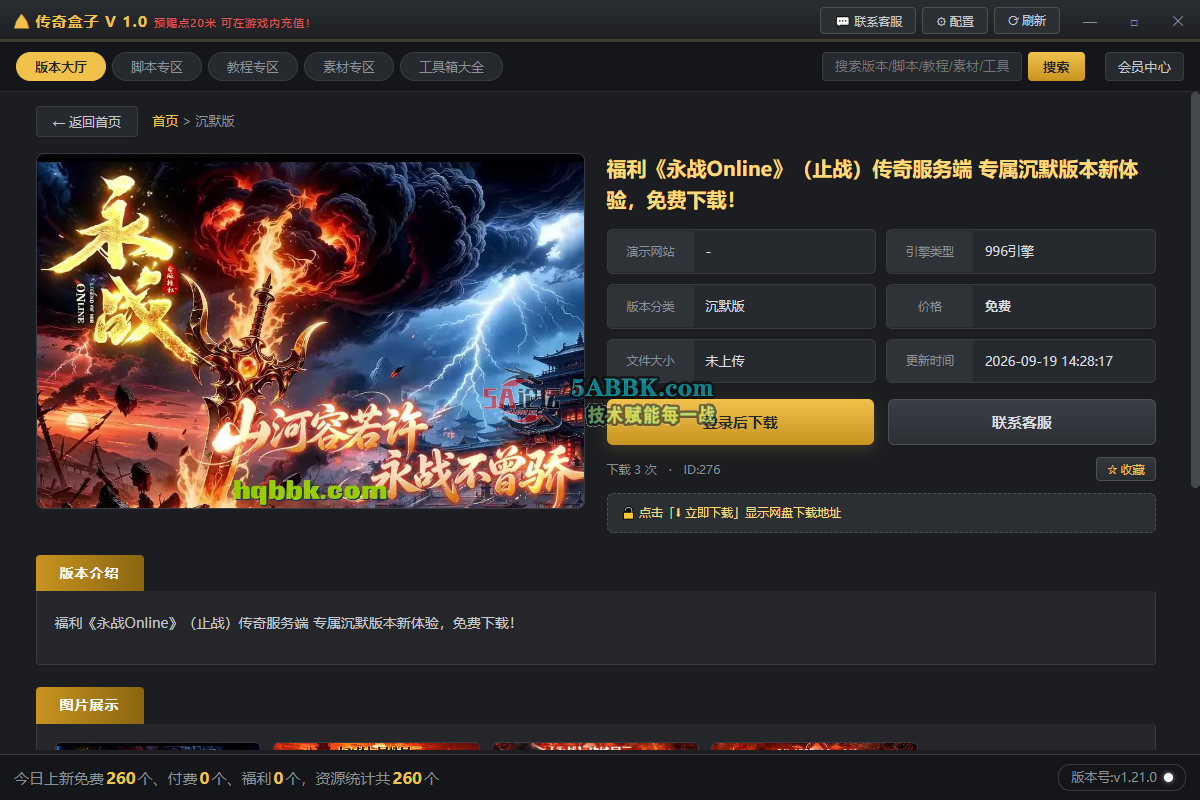Open the 永战 main cover image
Screen dimensions: 1200x800
(310, 331)
